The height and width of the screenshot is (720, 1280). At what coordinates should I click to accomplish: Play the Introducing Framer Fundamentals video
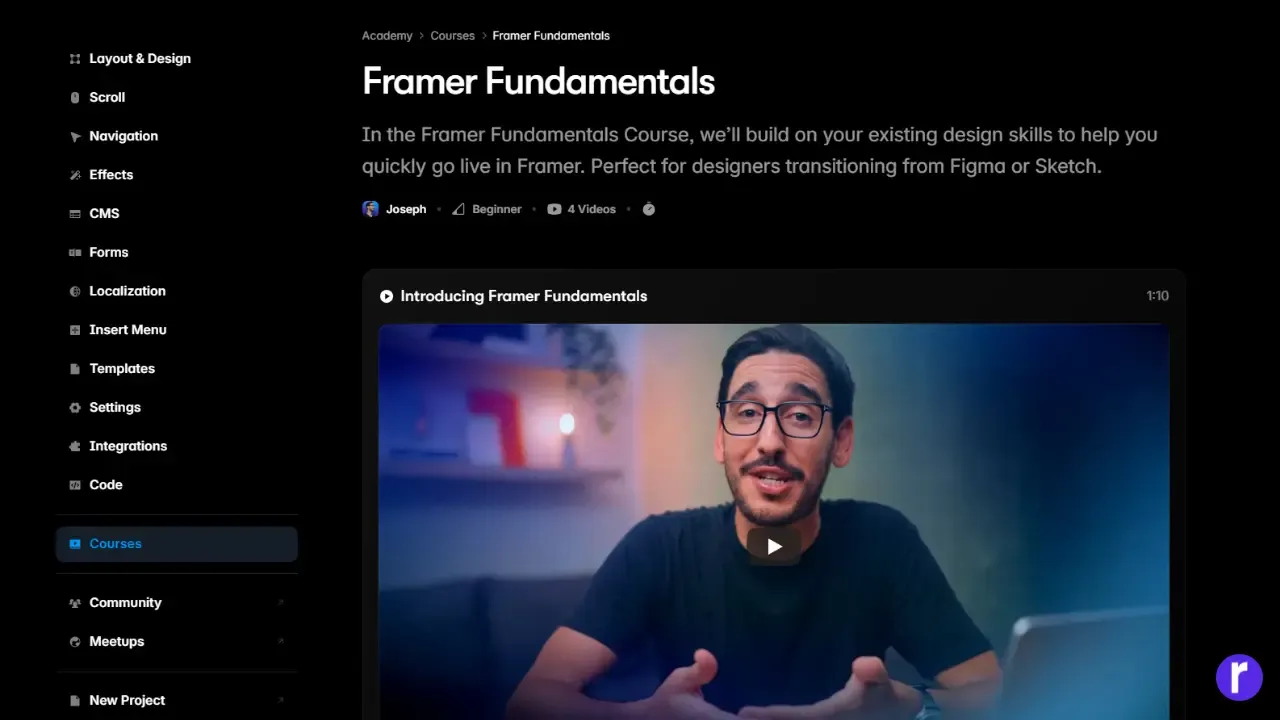pyautogui.click(x=773, y=546)
